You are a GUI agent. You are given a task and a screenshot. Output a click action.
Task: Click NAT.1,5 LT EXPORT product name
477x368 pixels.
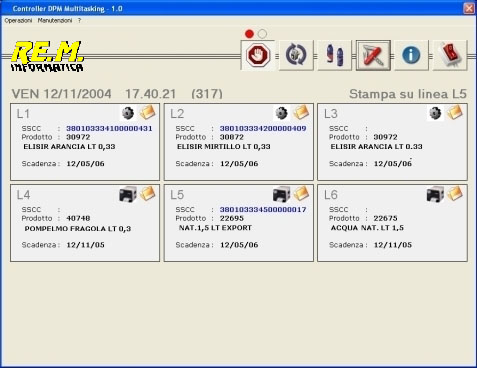point(215,228)
